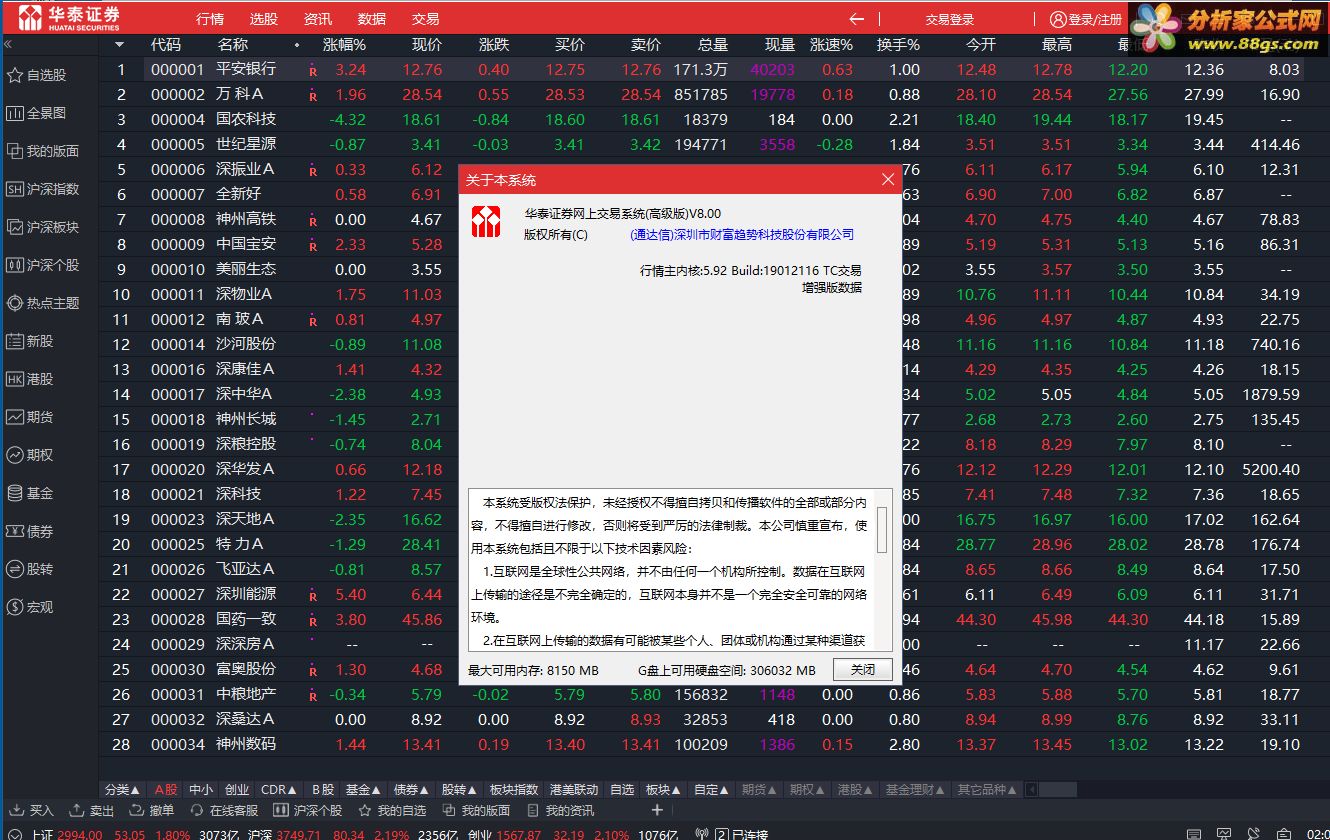The image size is (1330, 840).
Task: Click 沪深个股 item in bottom toolbar
Action: click(307, 810)
